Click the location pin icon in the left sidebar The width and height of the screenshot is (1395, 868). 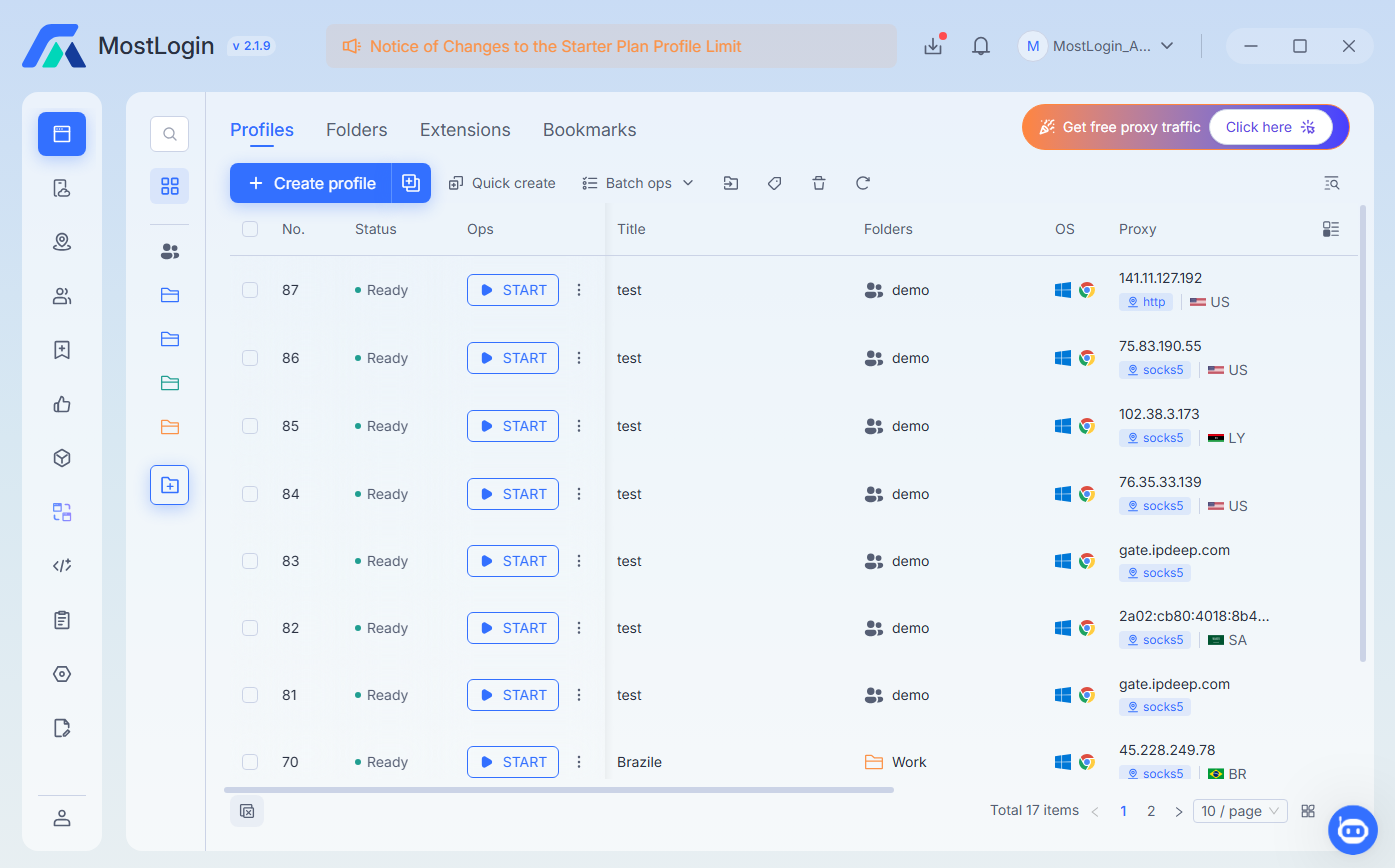[x=62, y=242]
